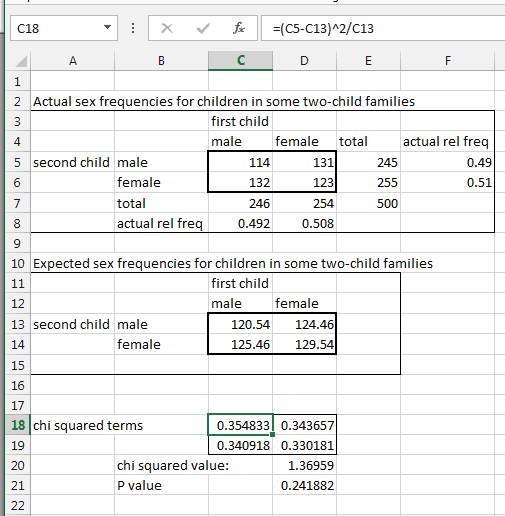
Task: Select column C header
Action: 240,61
